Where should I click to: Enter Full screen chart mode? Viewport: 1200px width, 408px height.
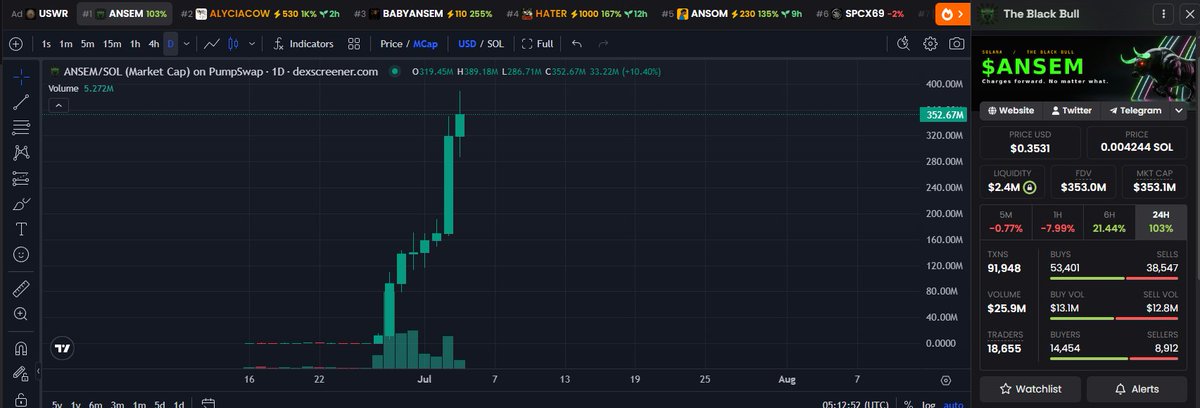click(x=538, y=44)
